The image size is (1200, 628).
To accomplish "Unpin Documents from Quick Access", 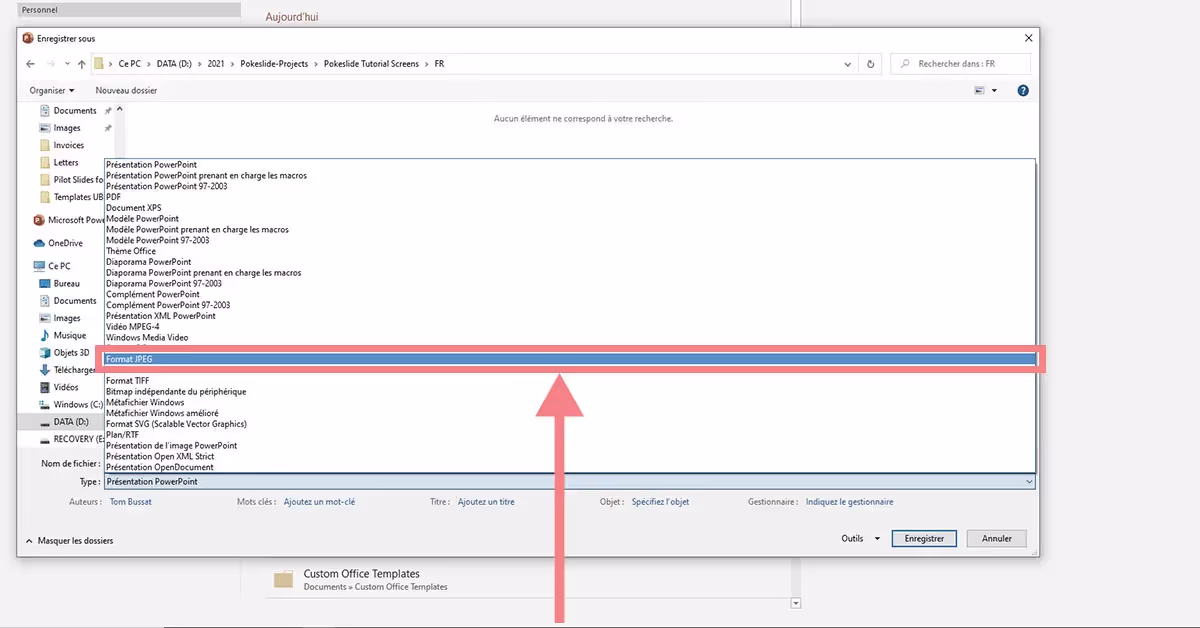I will (x=107, y=110).
